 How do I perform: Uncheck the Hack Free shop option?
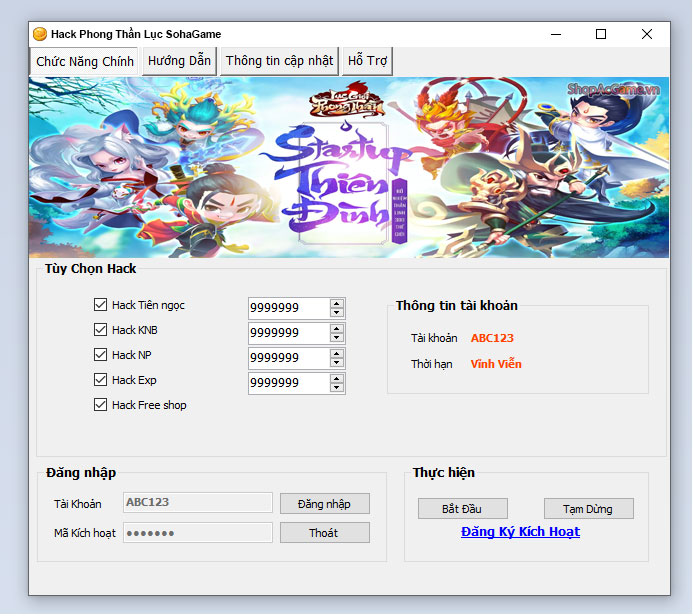tap(100, 405)
